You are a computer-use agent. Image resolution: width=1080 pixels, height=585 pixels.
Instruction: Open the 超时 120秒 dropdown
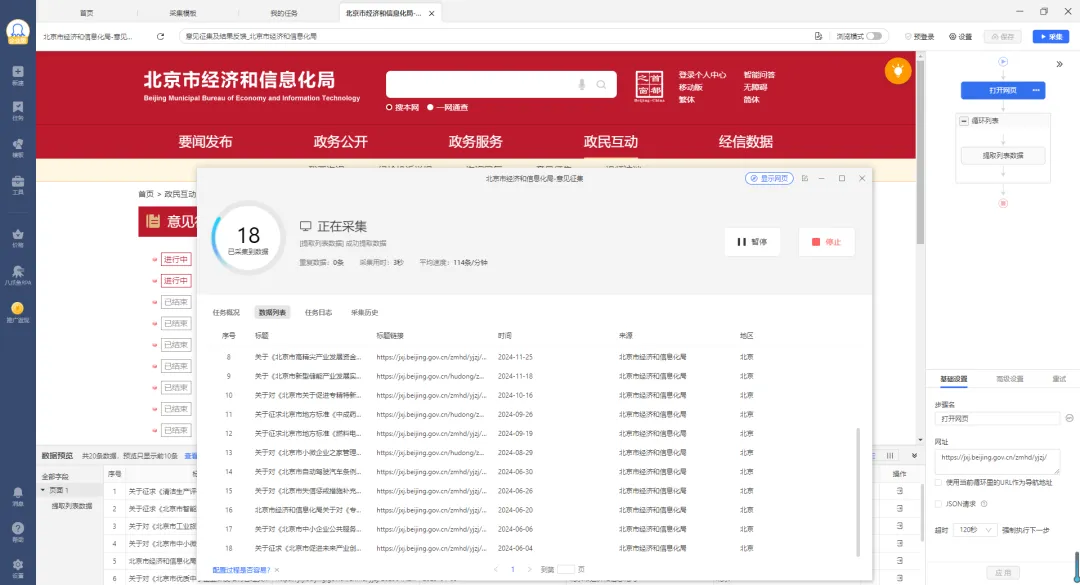click(x=974, y=530)
